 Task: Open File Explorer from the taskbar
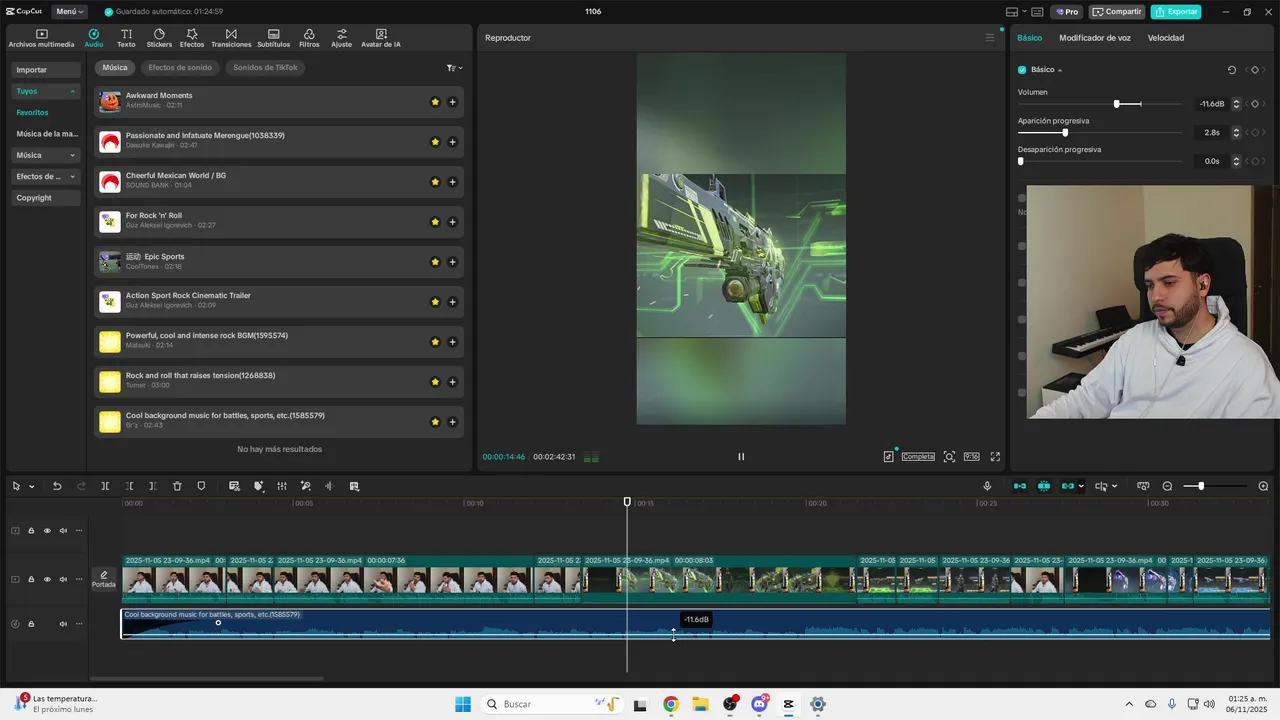coord(700,704)
